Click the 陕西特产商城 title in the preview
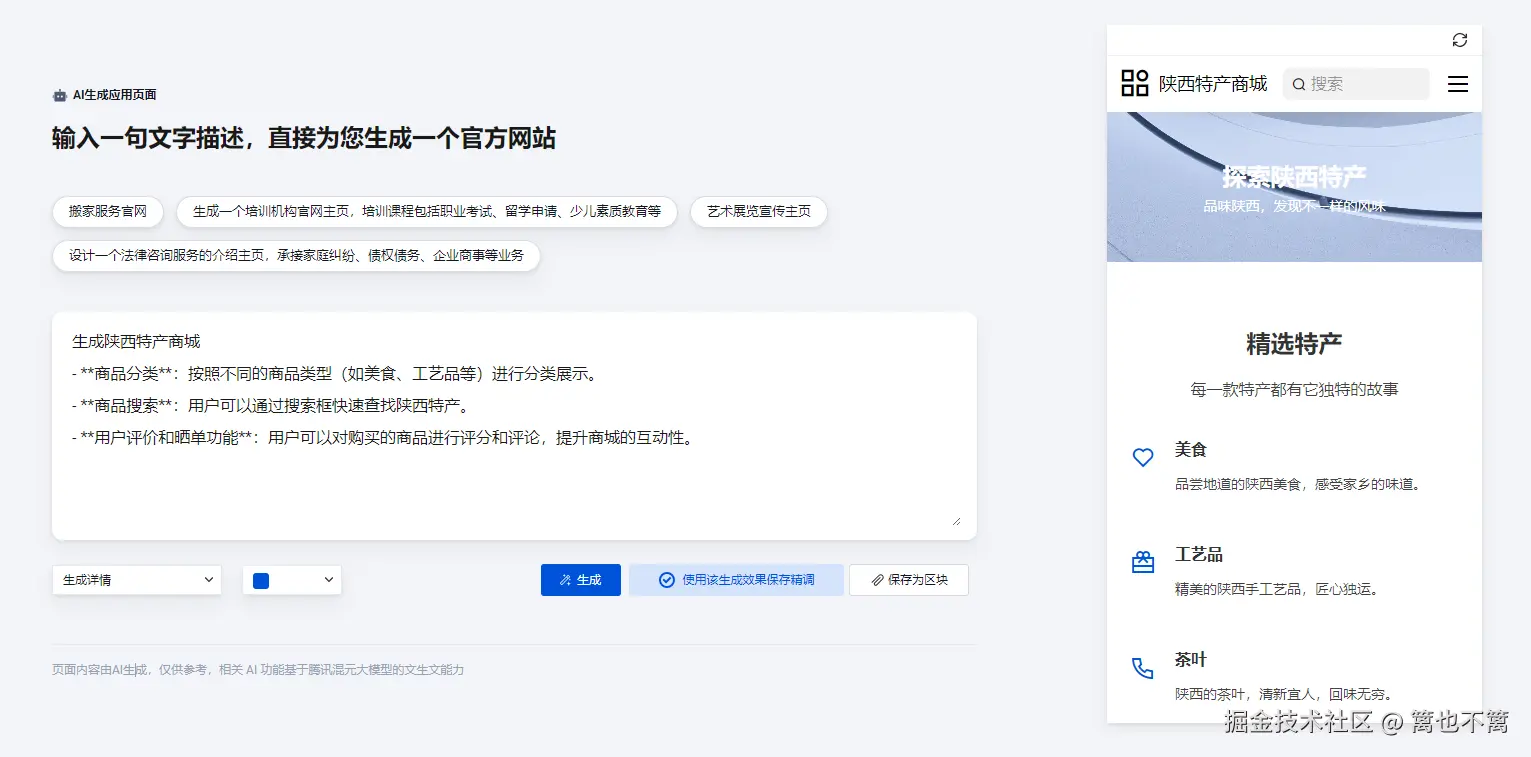Viewport: 1531px width, 757px height. pyautogui.click(x=1213, y=84)
